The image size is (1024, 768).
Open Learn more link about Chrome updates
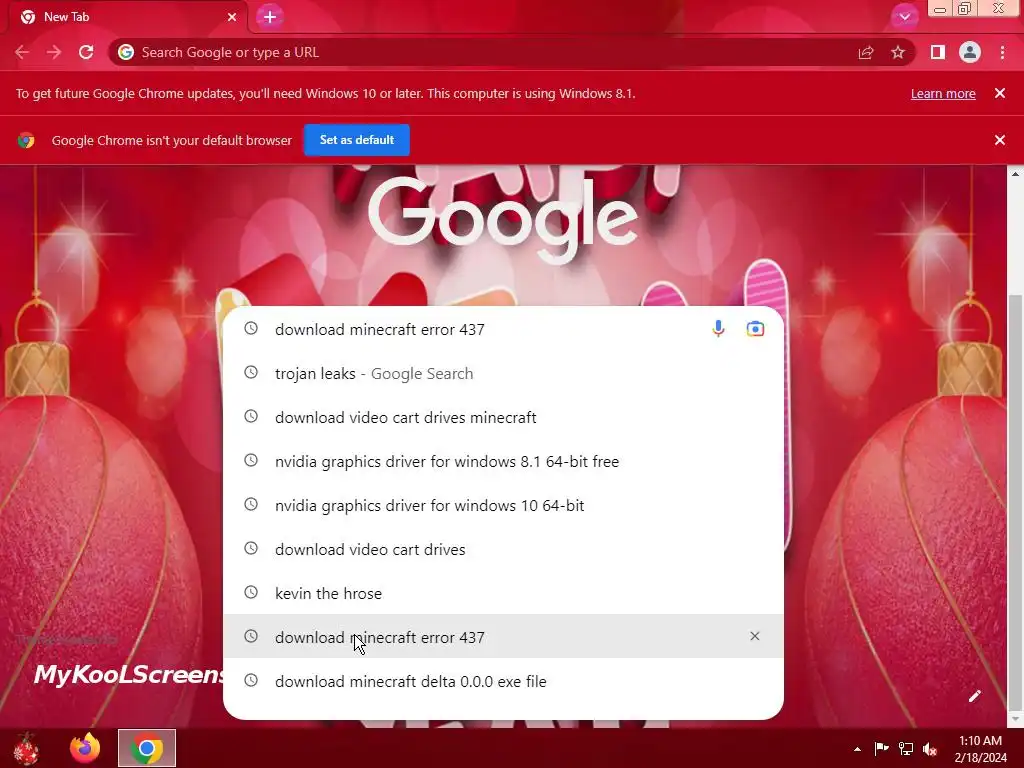[943, 93]
